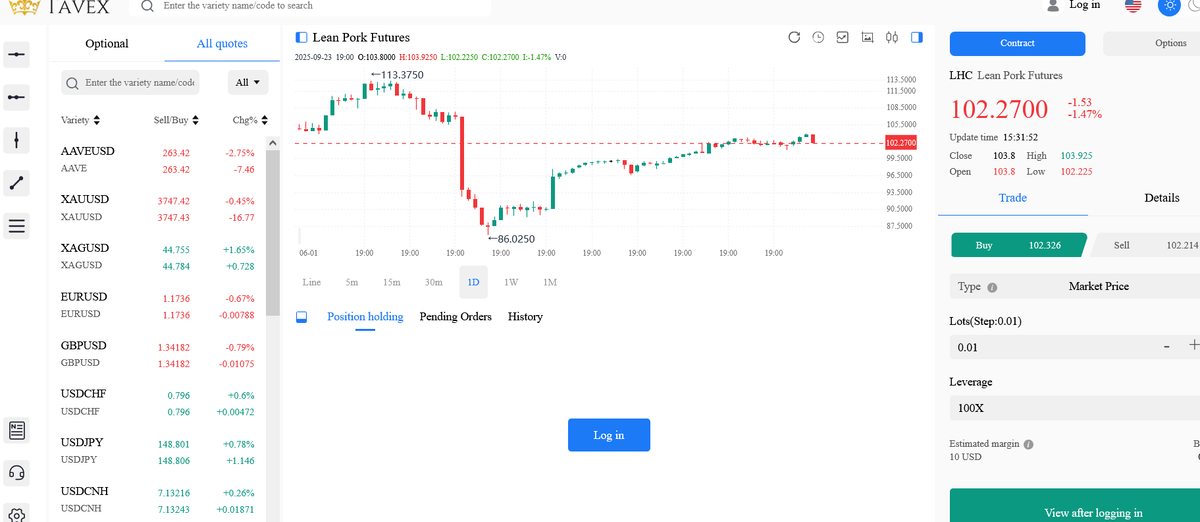Screen dimensions: 1200x522
Task: Click the Lots amount input field
Action: coord(1050,347)
